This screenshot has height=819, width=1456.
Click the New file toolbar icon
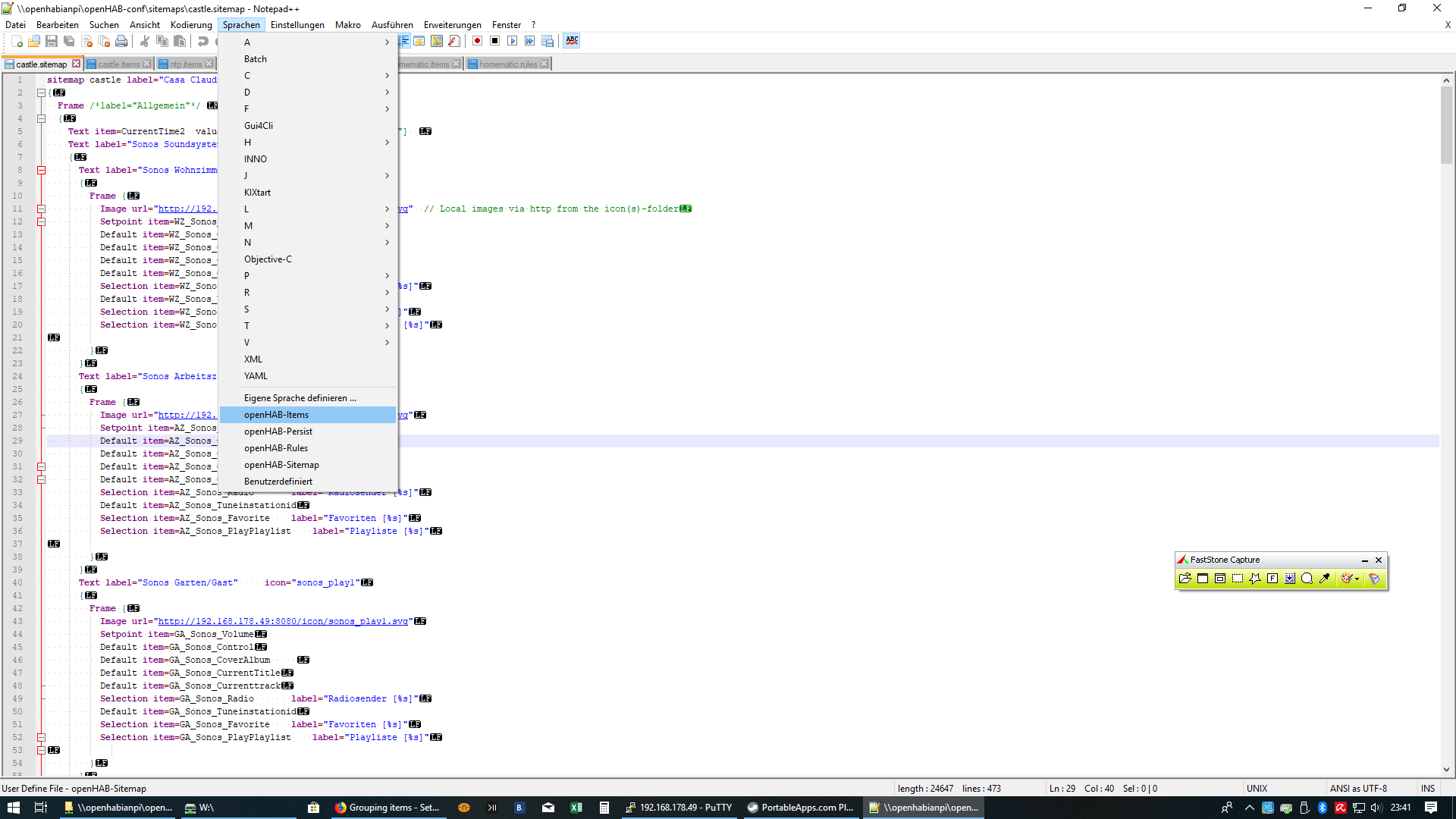click(17, 42)
